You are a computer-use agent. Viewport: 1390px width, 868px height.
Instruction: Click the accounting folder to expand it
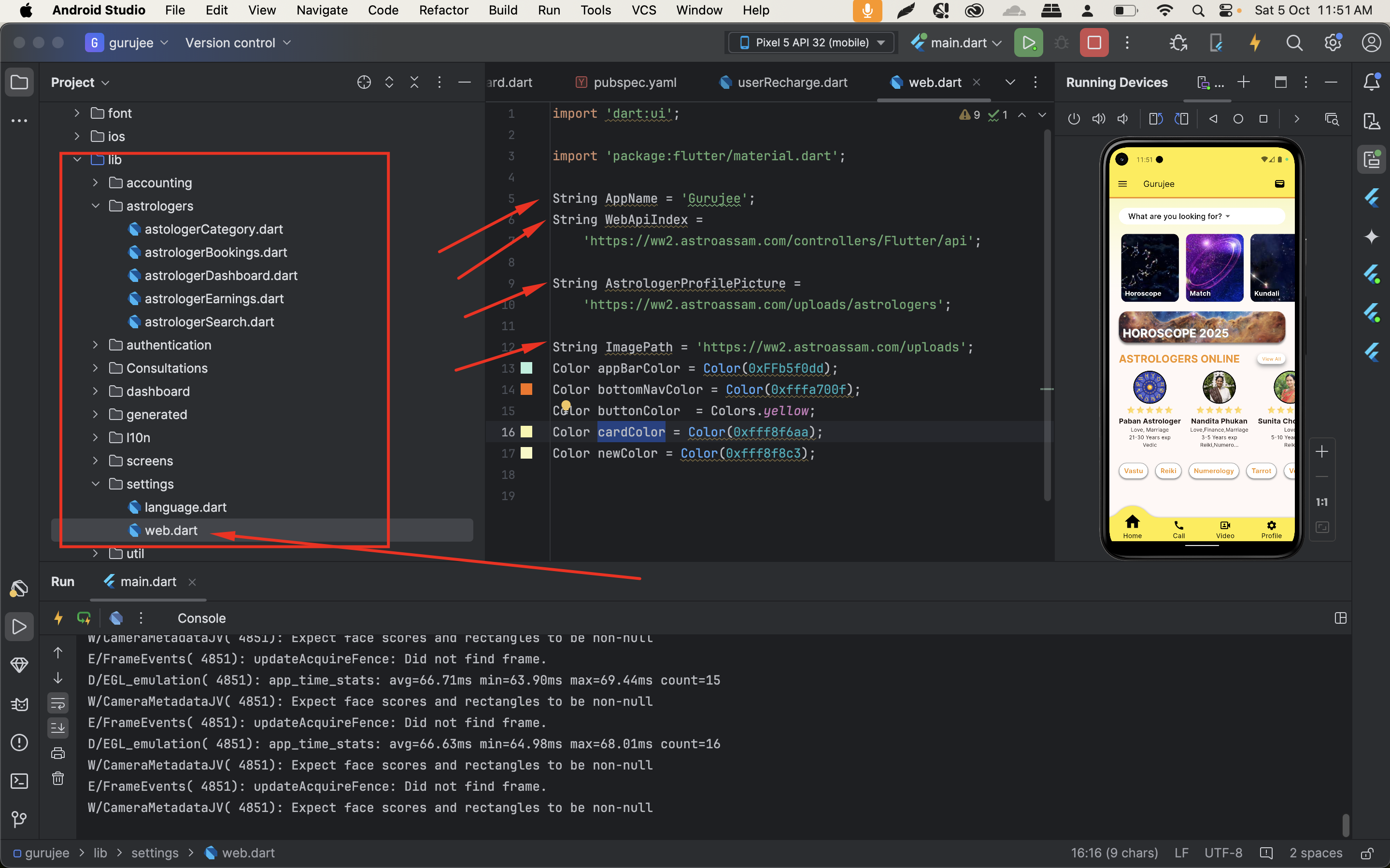158,182
